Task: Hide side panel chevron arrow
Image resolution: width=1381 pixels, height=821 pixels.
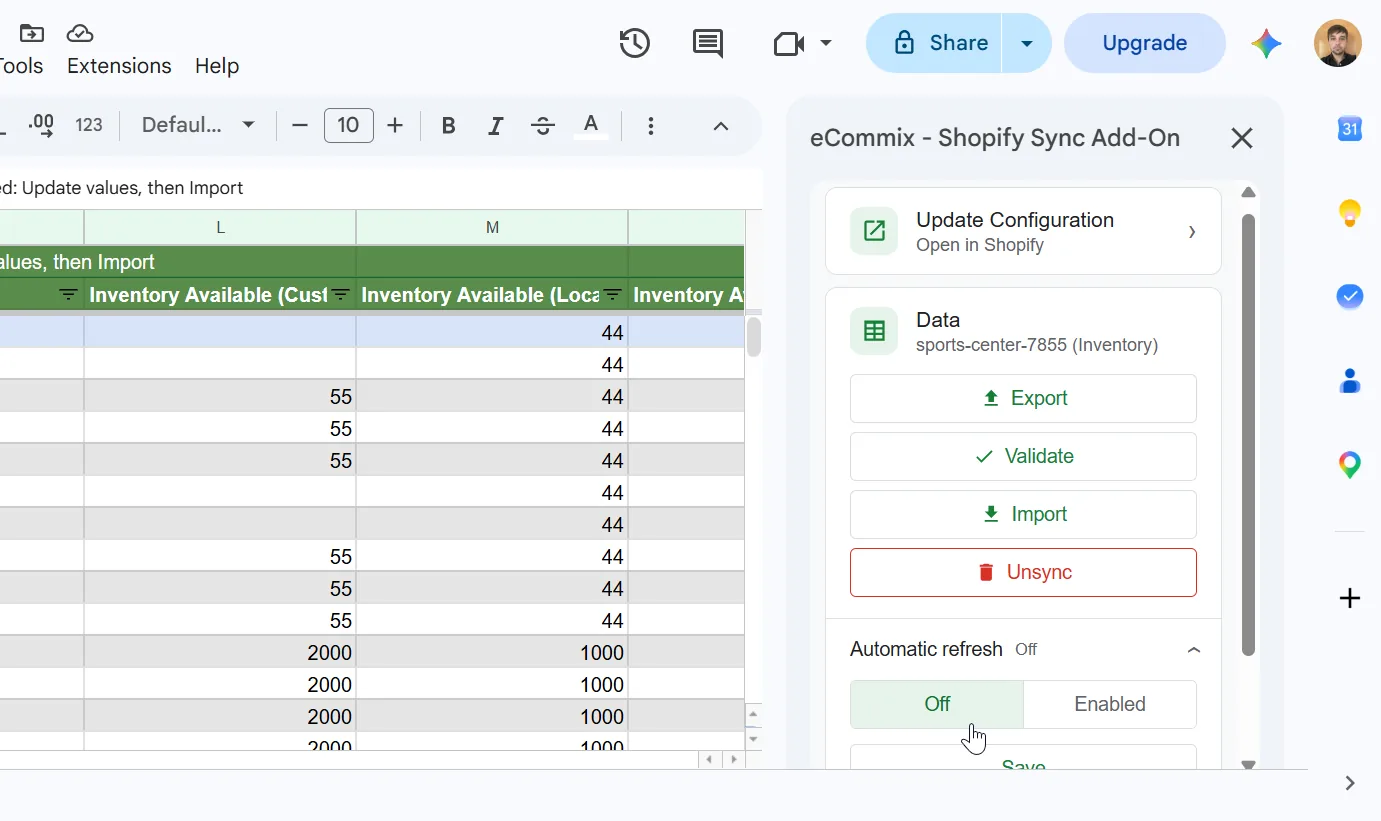Action: tap(1350, 783)
